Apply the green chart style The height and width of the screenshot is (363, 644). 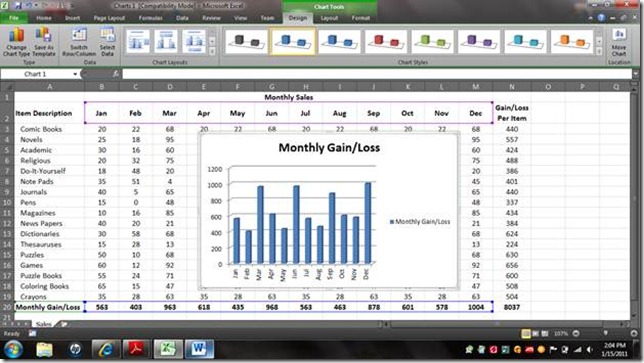[432, 41]
